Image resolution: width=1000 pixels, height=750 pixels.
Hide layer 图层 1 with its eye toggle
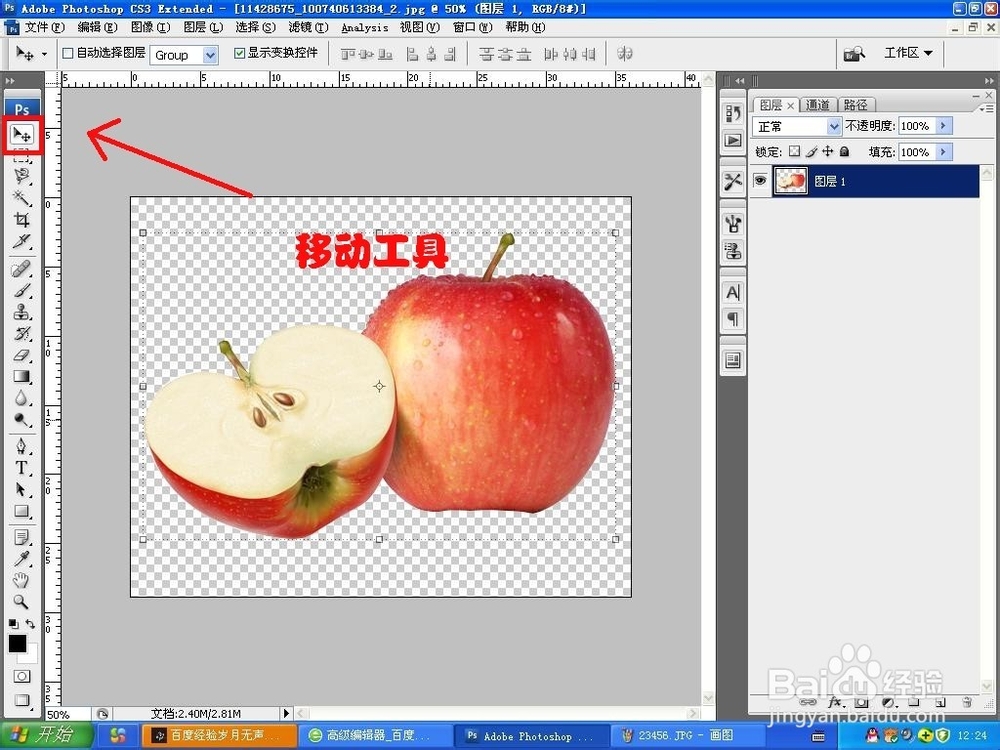(x=762, y=180)
